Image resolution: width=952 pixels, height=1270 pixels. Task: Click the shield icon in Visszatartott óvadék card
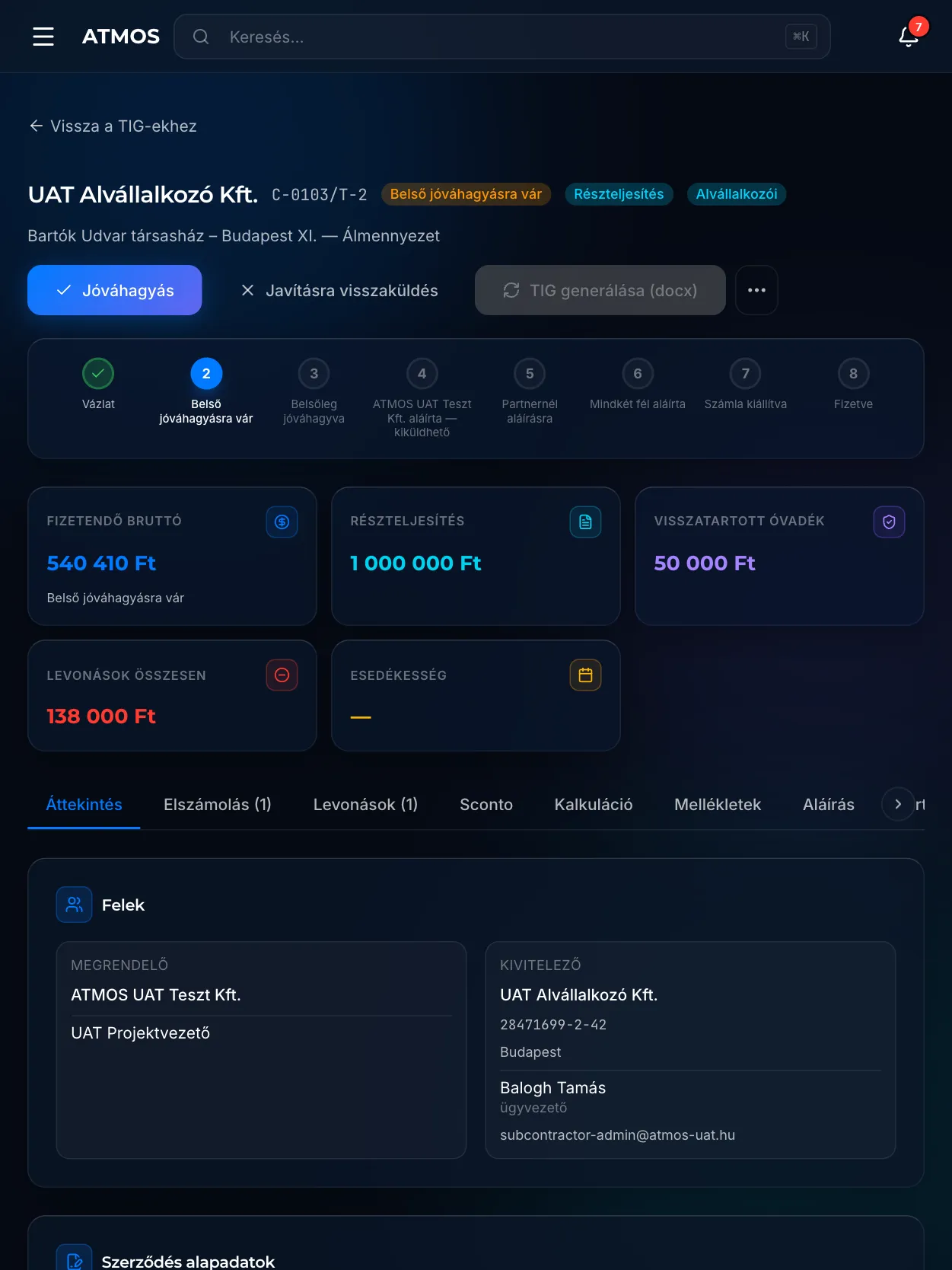pyautogui.click(x=889, y=522)
